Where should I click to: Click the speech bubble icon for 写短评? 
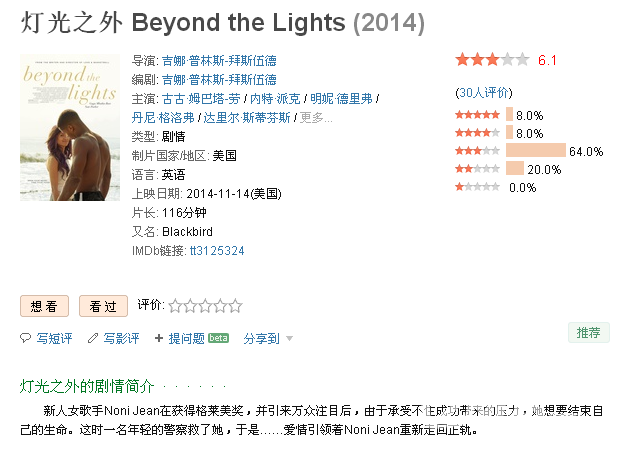tap(25, 338)
